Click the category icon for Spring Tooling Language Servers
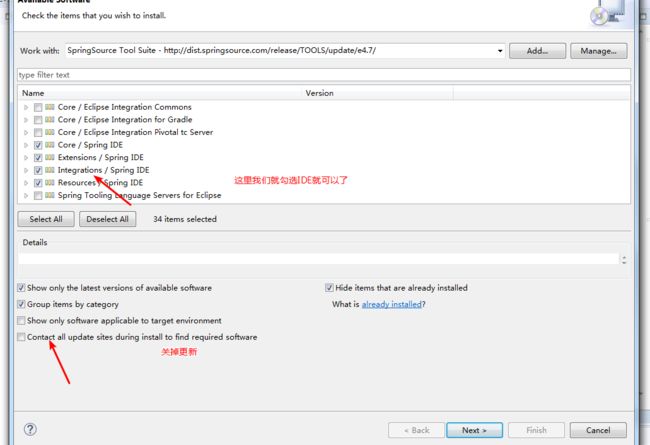Screen dimensions: 650x445 [50, 195]
